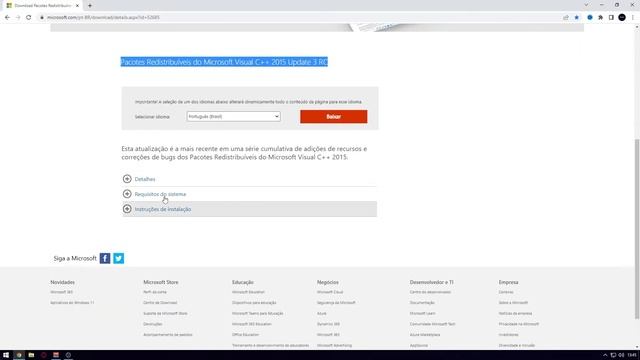The width and height of the screenshot is (640, 360).
Task: Open Acompanhamento de pedidos link
Action: tap(168, 335)
